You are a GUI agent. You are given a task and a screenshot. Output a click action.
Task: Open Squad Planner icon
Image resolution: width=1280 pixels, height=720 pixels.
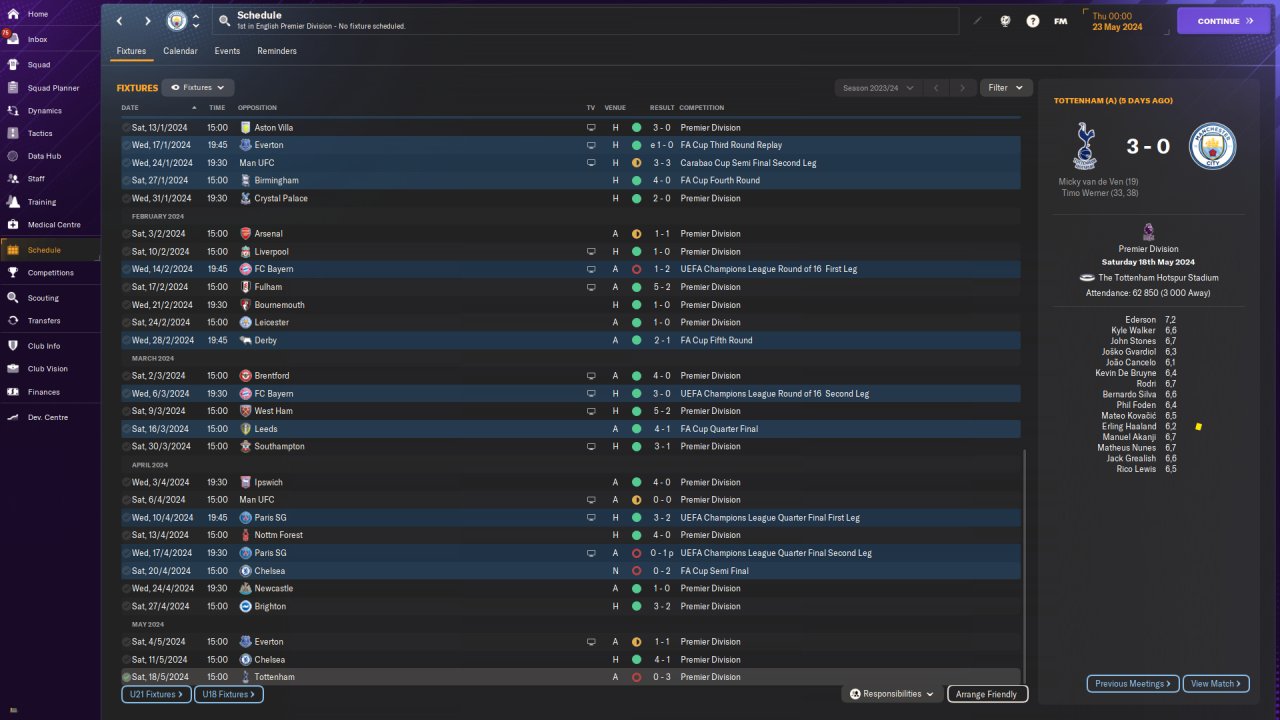click(x=12, y=87)
